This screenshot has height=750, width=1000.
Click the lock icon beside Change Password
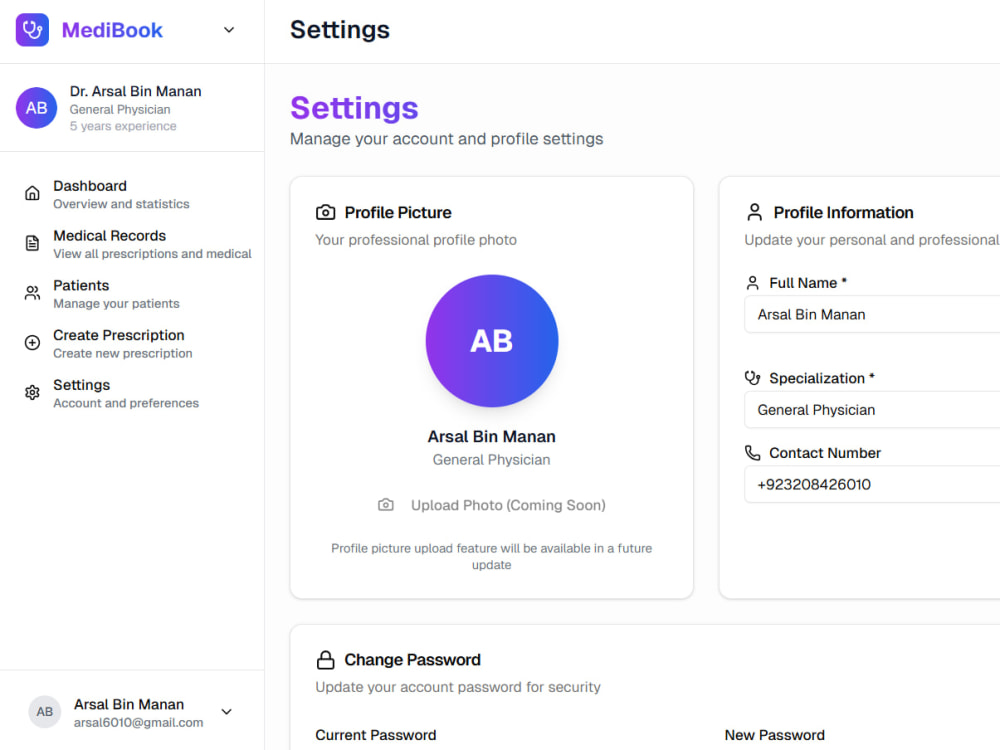(325, 659)
